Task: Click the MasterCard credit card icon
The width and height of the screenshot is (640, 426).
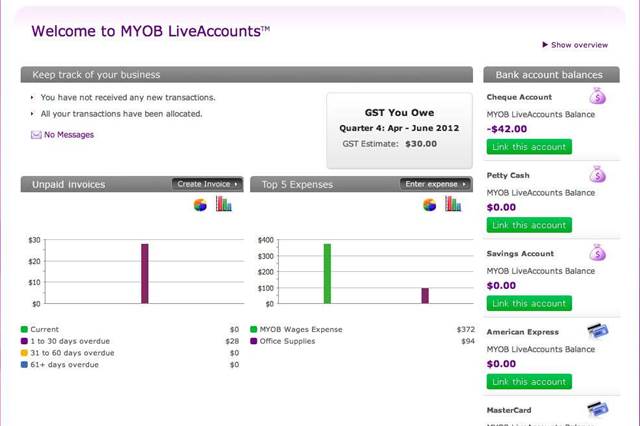Action: pyautogui.click(x=597, y=408)
